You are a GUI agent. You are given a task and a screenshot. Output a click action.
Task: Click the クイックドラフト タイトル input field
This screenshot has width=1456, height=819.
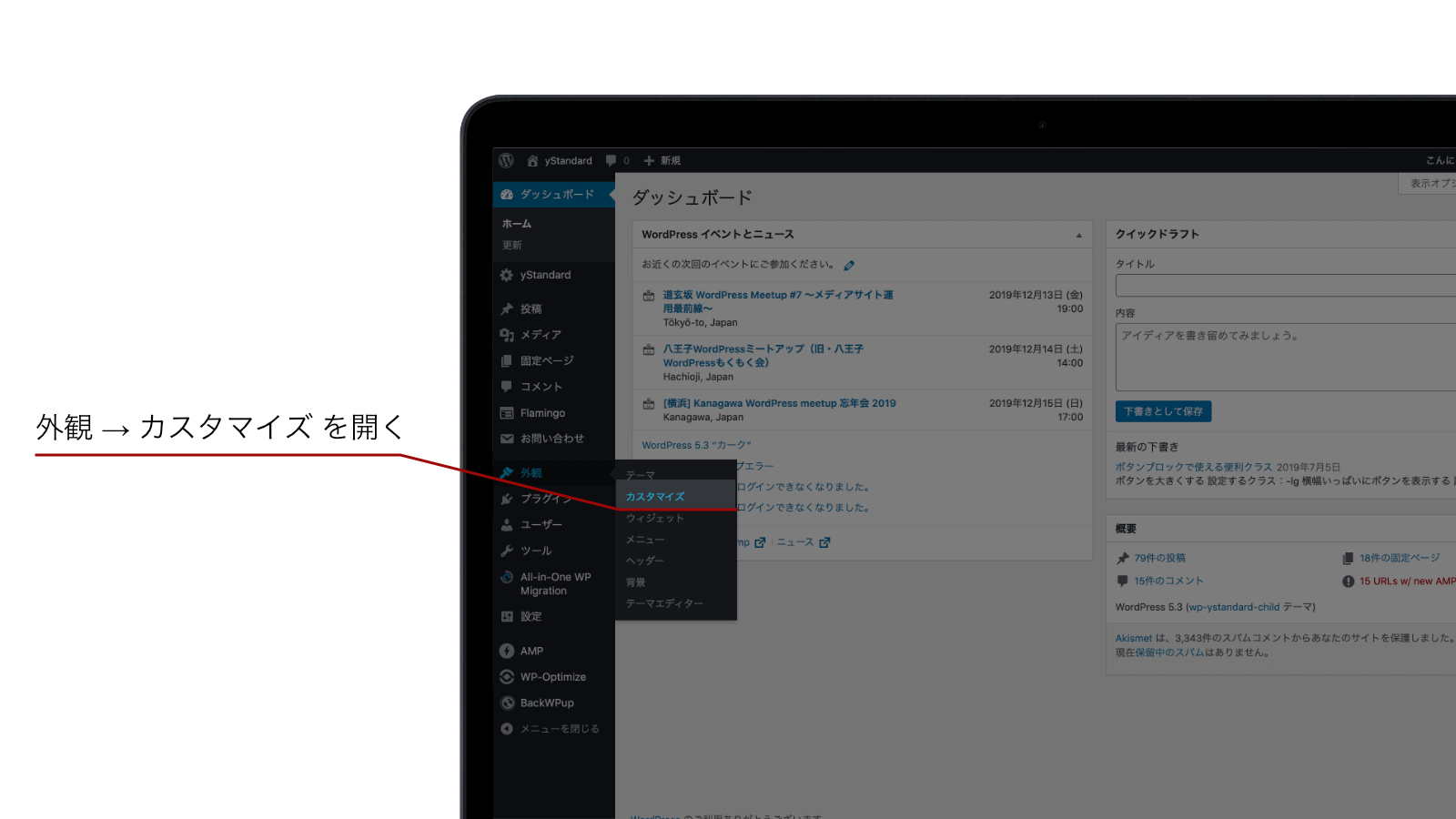coord(1286,286)
